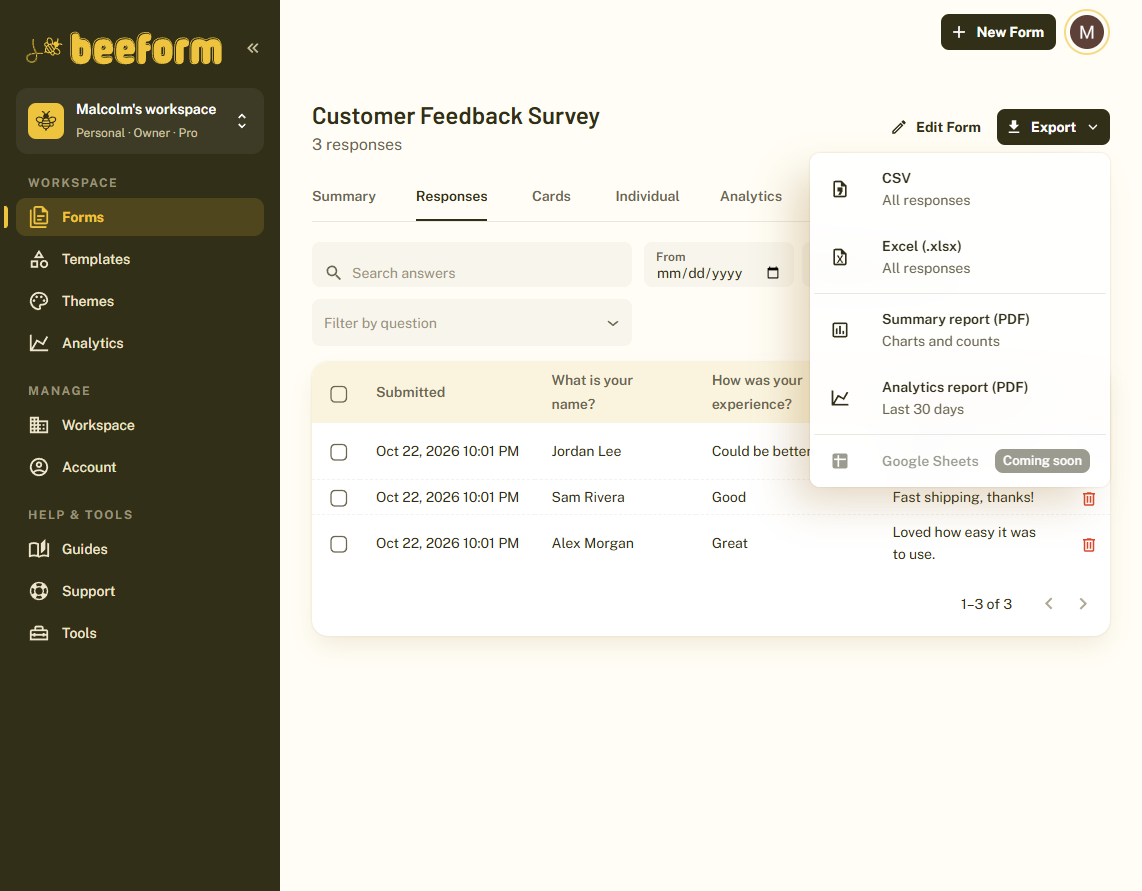1142x891 pixels.
Task: Open the workspace switcher up-down arrows
Action: point(242,121)
